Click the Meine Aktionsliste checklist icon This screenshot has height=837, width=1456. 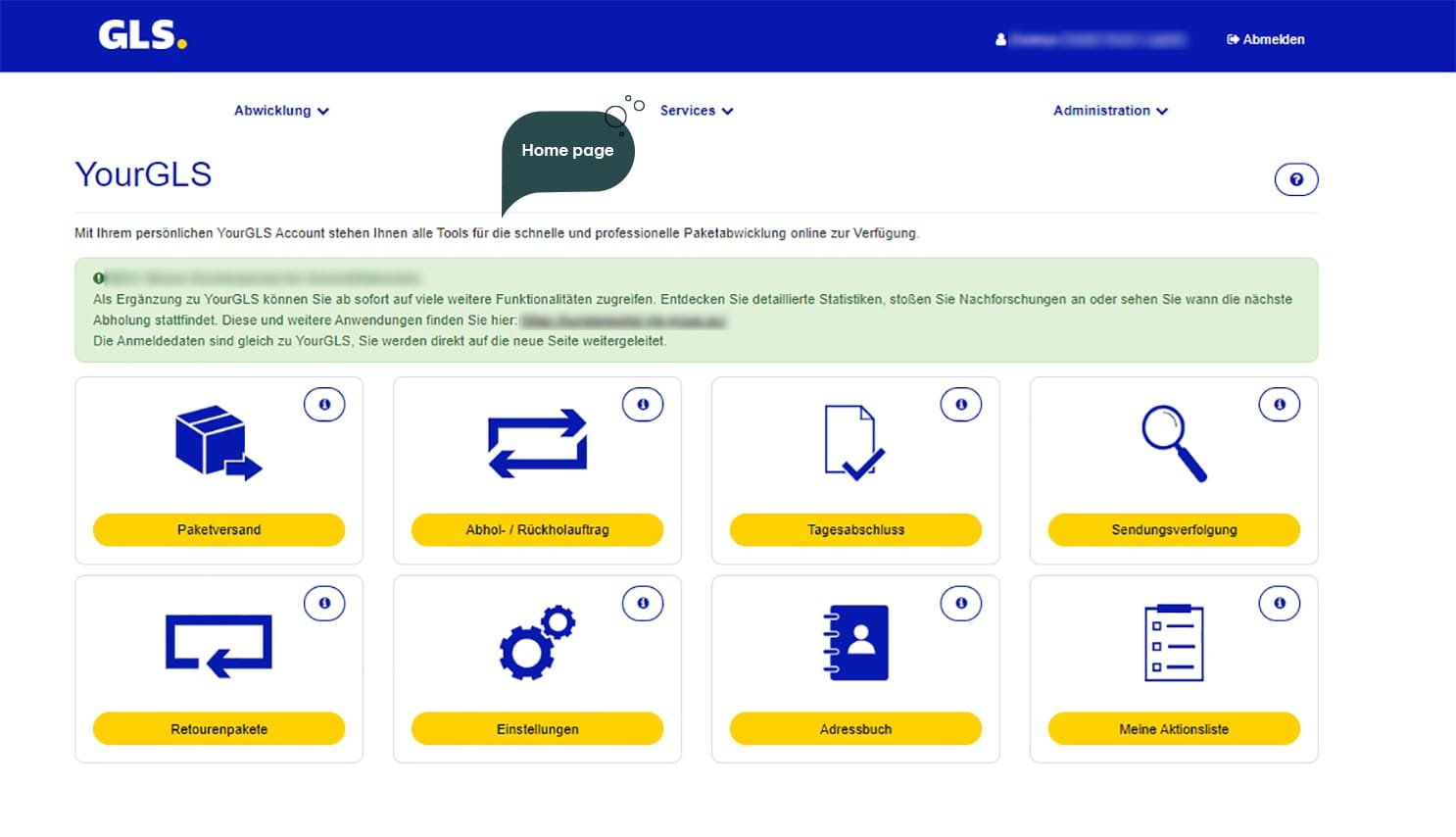coord(1173,643)
